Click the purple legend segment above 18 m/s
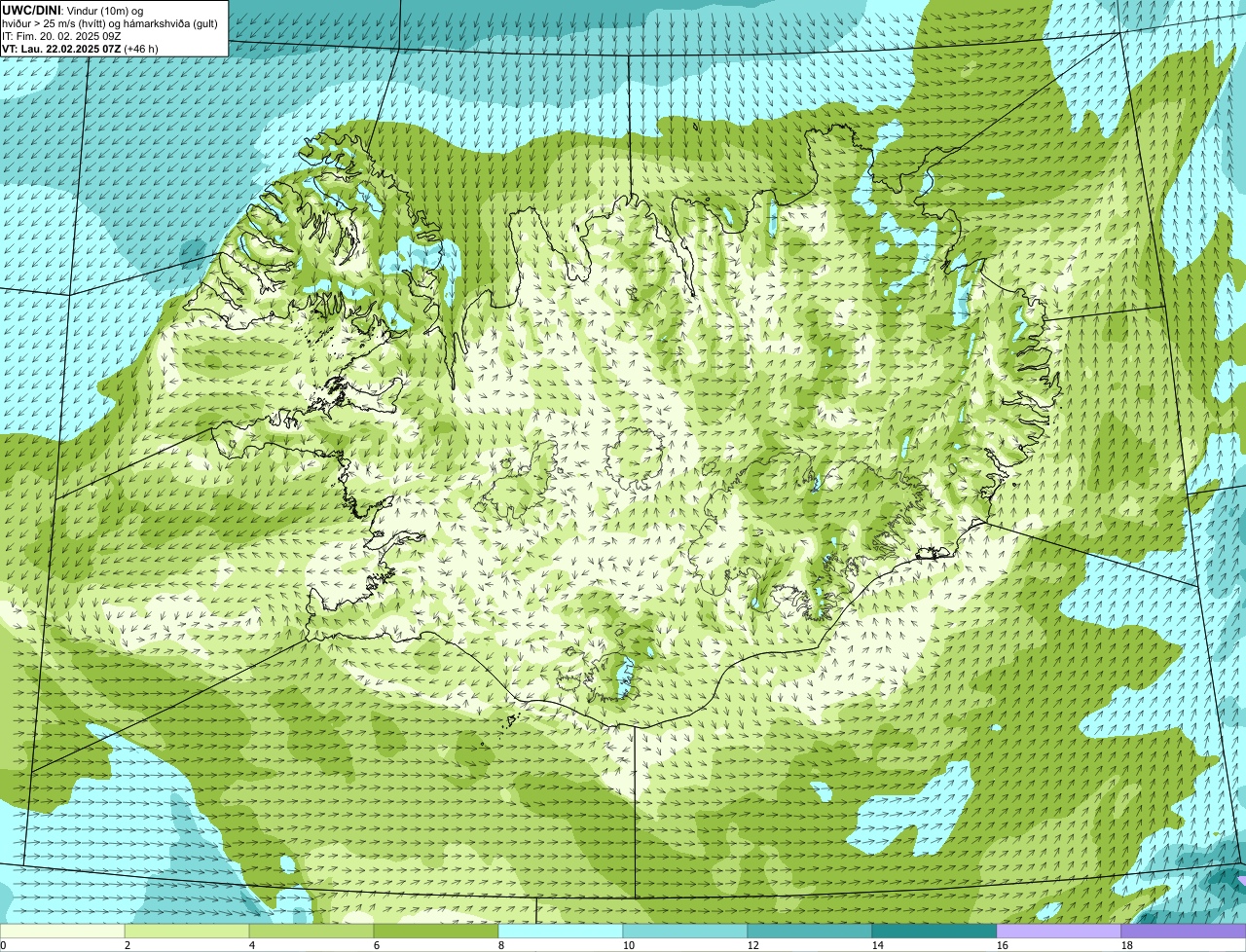 pyautogui.click(x=1184, y=932)
